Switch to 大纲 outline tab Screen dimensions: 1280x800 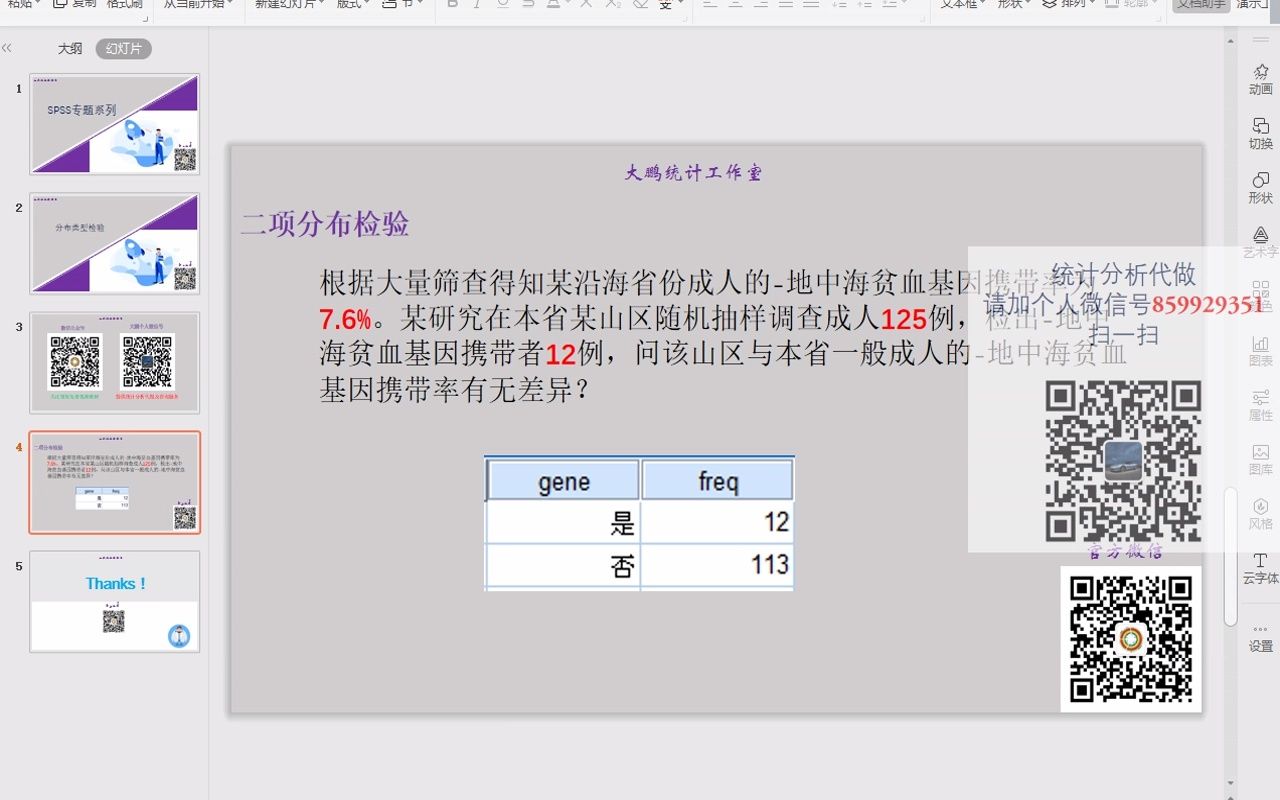coord(70,48)
